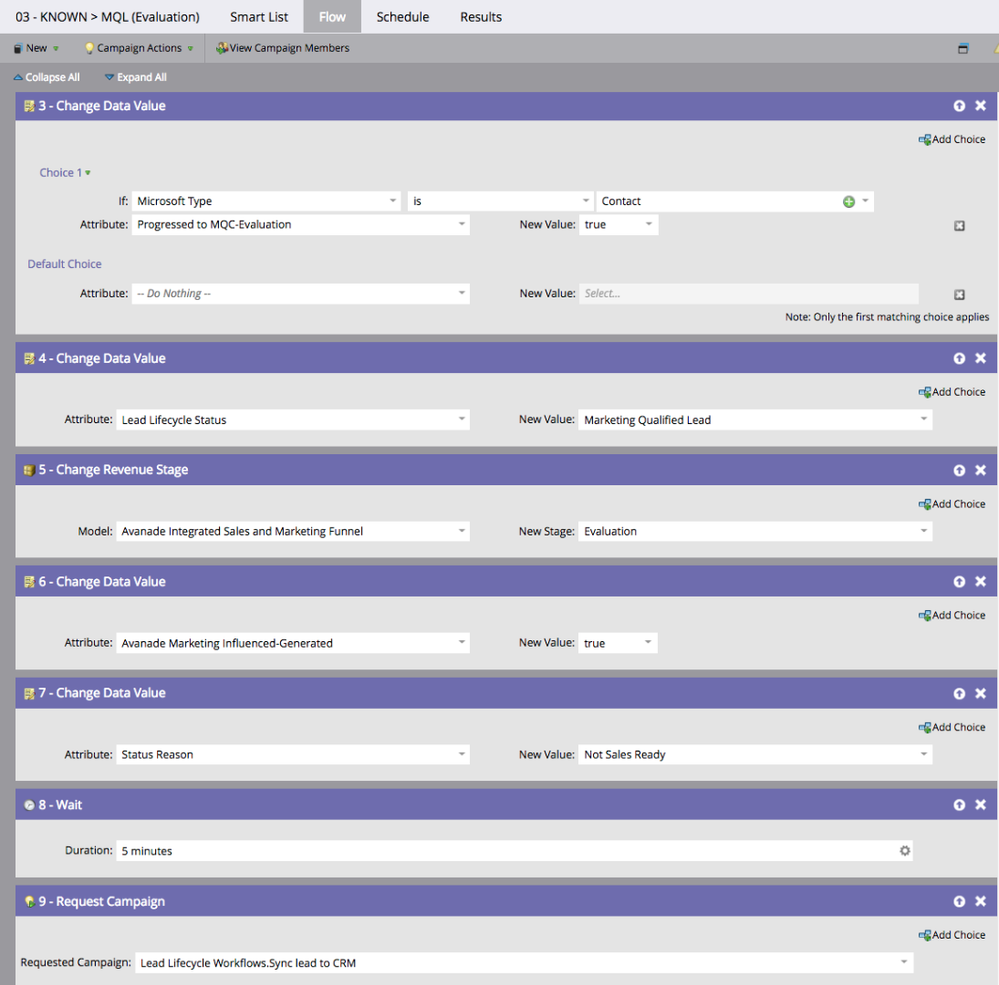Delete step 5 Change Revenue Stage
The height and width of the screenshot is (985, 999).
point(980,470)
